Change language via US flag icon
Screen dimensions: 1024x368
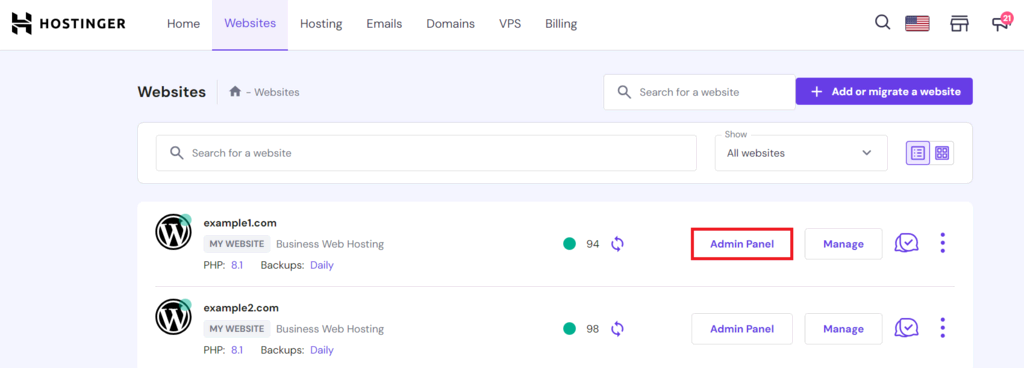tap(917, 24)
